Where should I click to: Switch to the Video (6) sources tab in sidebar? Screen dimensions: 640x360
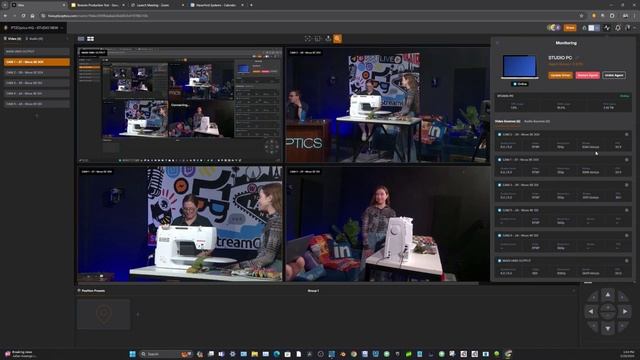13,39
